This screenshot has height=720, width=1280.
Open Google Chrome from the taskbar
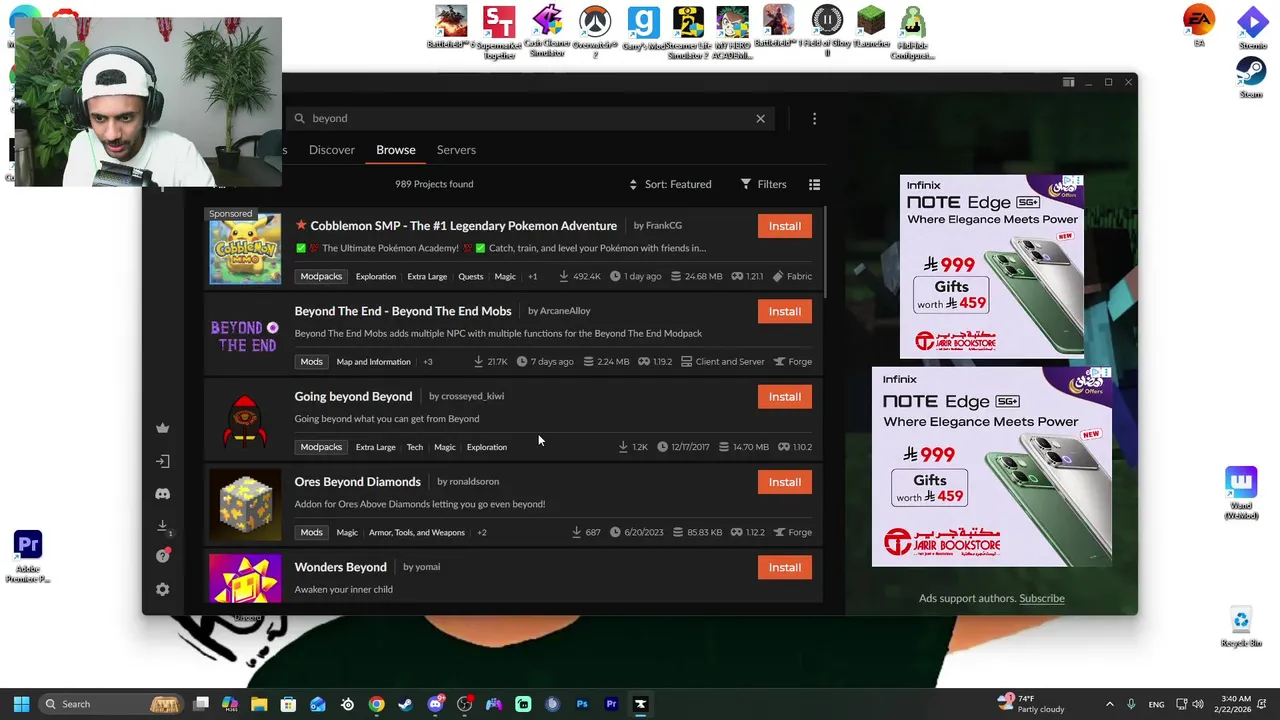click(376, 704)
